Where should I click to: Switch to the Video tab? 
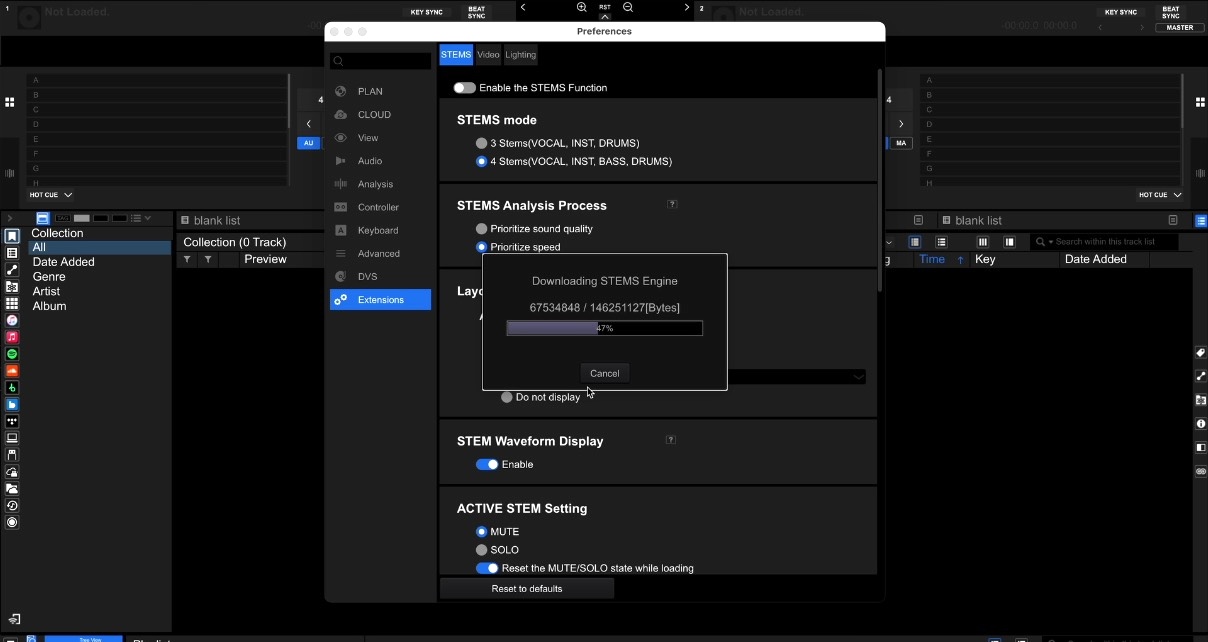point(487,55)
